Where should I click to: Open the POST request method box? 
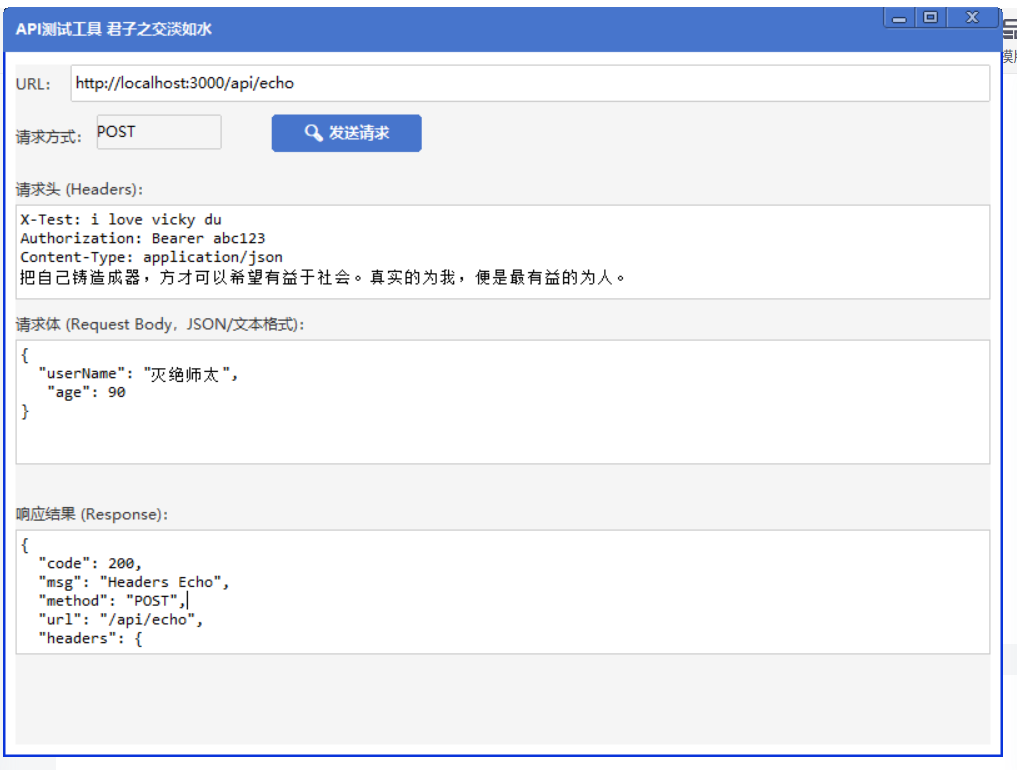click(159, 132)
